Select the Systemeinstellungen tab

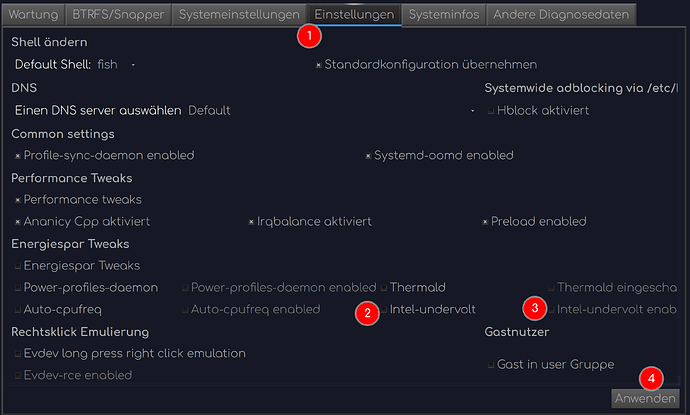(239, 15)
